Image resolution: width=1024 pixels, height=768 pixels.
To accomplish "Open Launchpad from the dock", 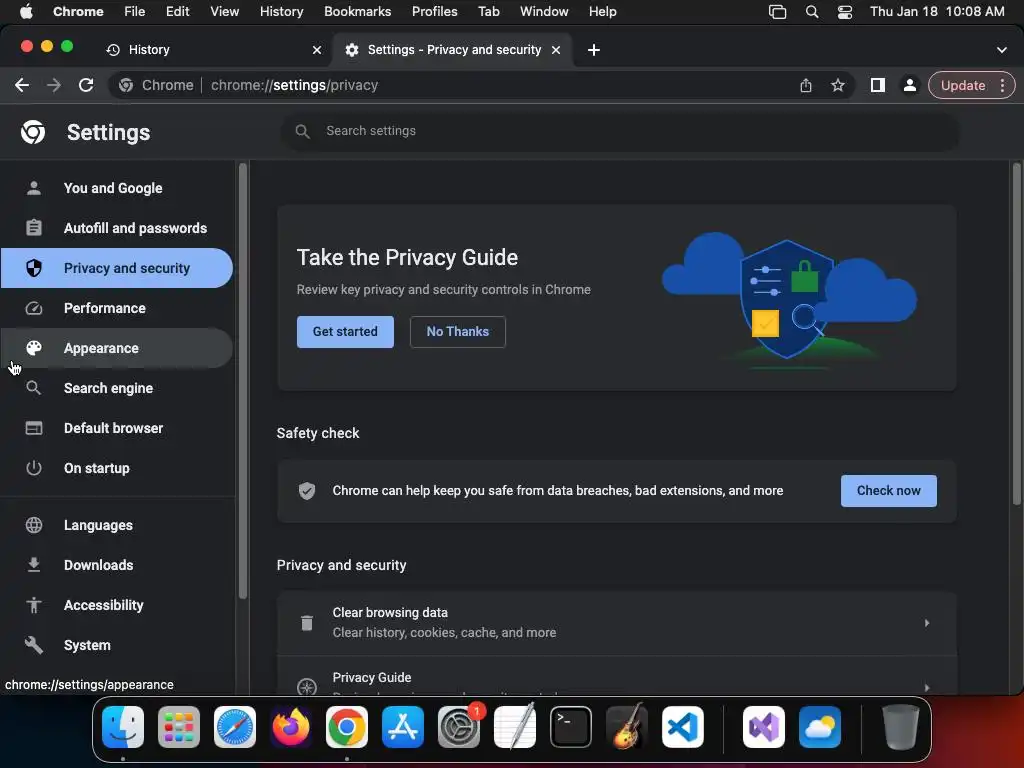I will tap(179, 727).
